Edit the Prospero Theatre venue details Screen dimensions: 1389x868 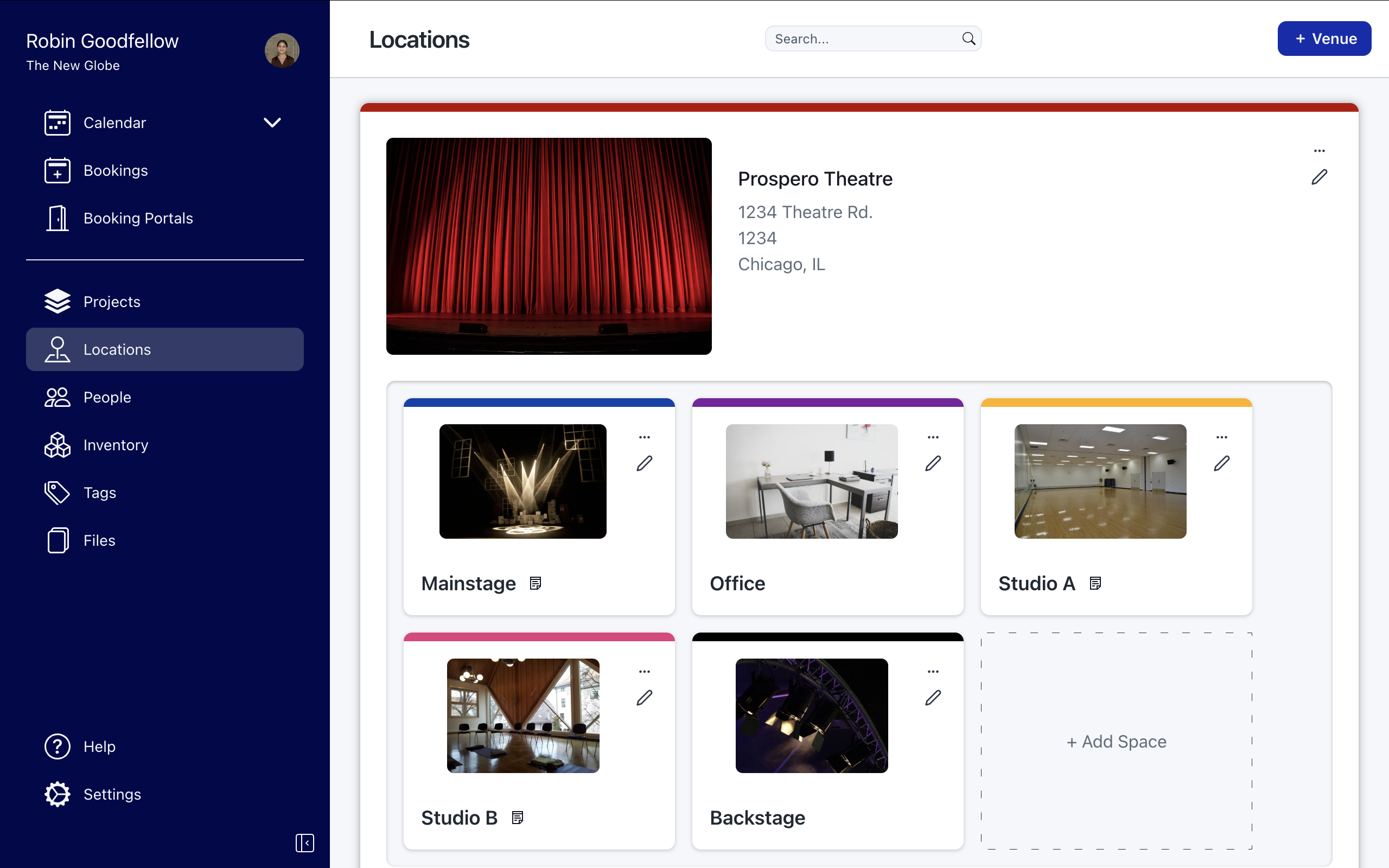(1318, 177)
